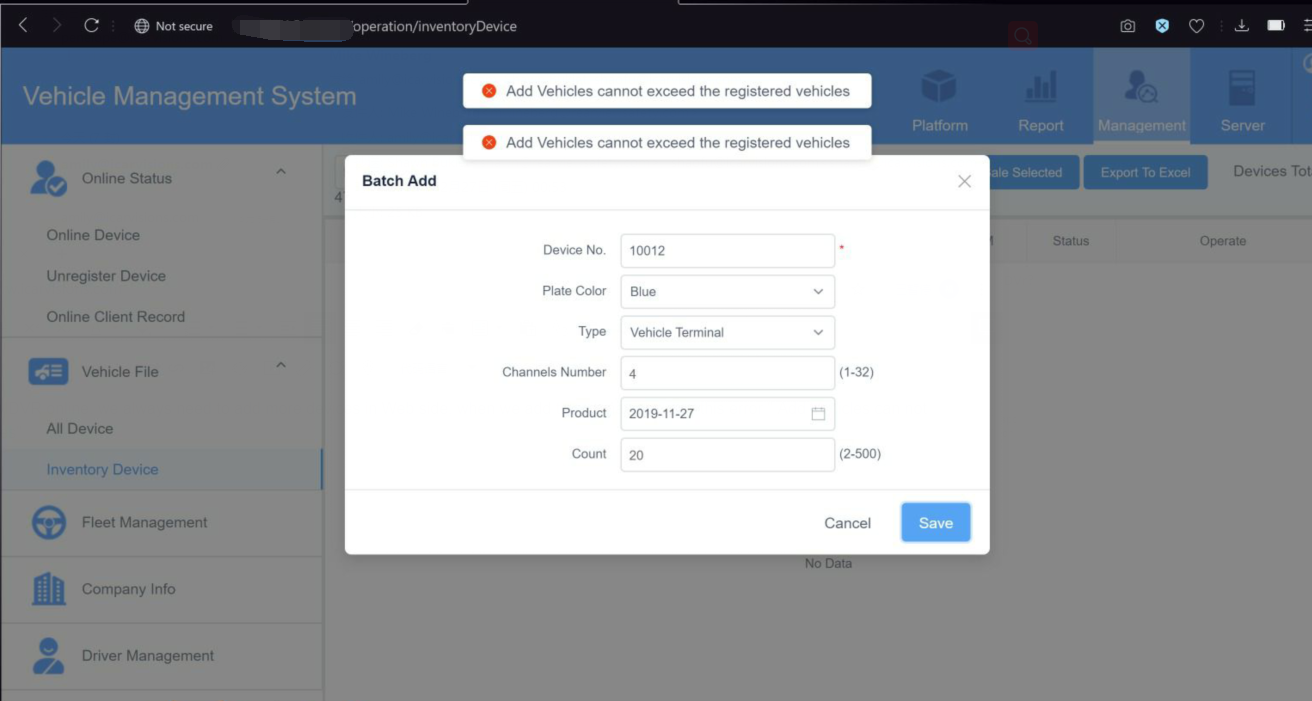Collapse the Online Status section chevron
The height and width of the screenshot is (701, 1312).
[x=281, y=172]
